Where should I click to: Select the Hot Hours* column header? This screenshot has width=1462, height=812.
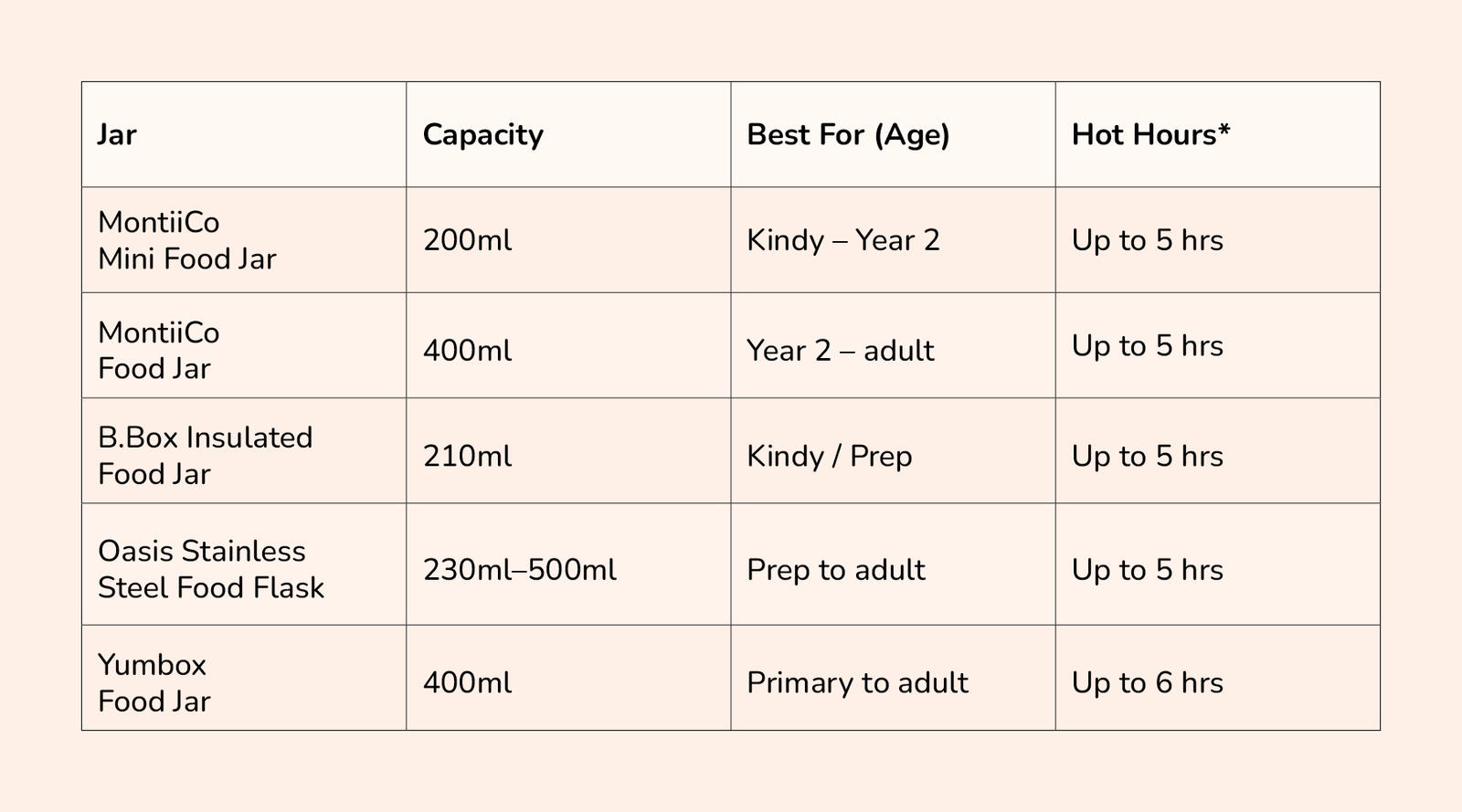click(x=1217, y=134)
